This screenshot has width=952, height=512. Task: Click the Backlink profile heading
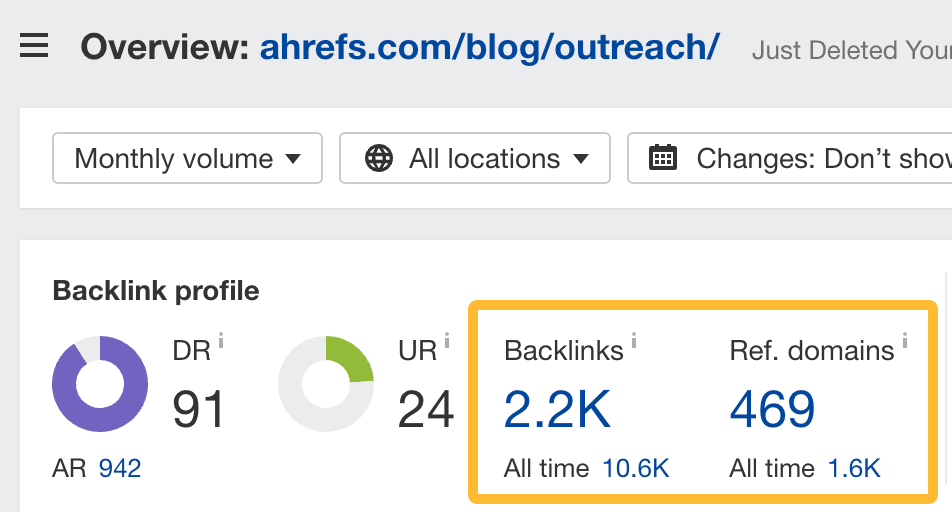[156, 291]
